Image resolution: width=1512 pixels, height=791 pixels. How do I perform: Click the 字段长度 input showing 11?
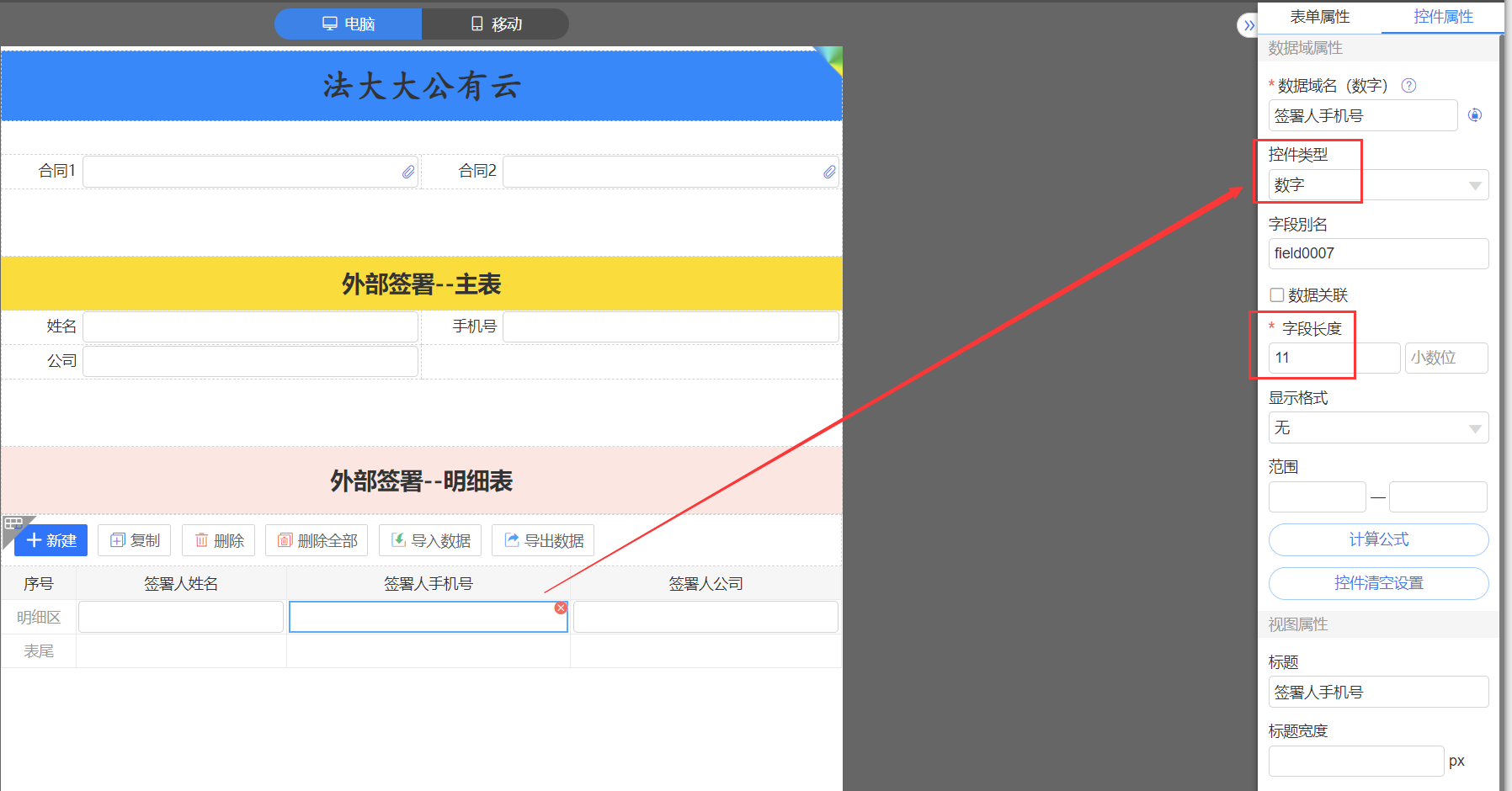[1334, 358]
